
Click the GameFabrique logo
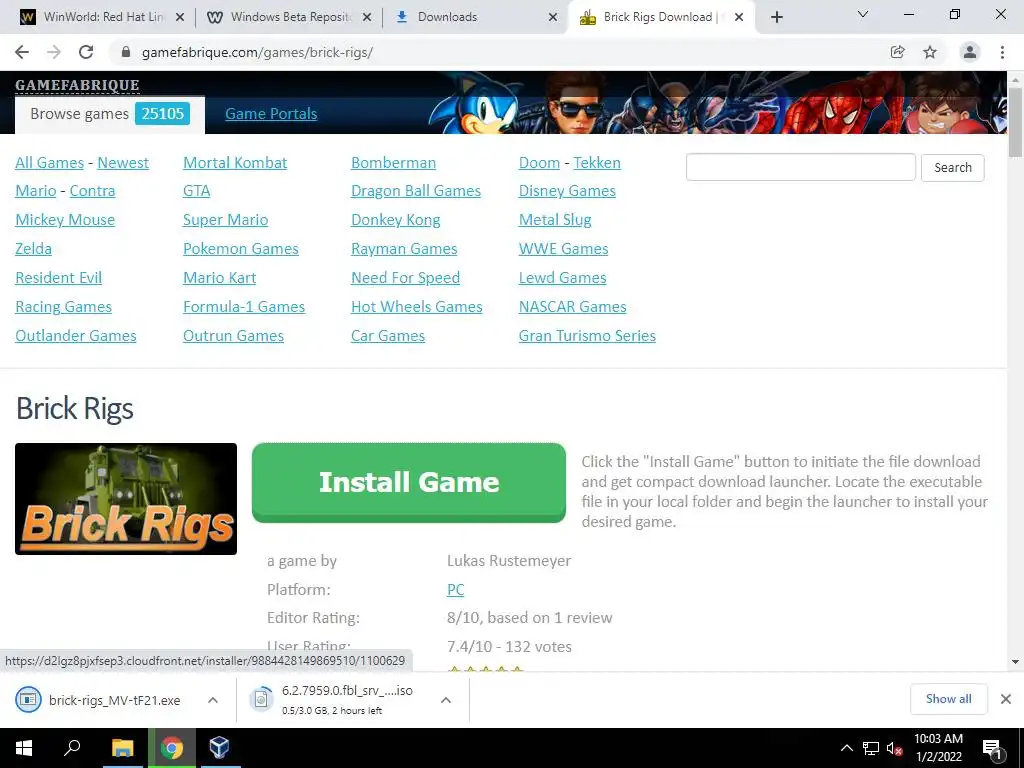coord(77,85)
